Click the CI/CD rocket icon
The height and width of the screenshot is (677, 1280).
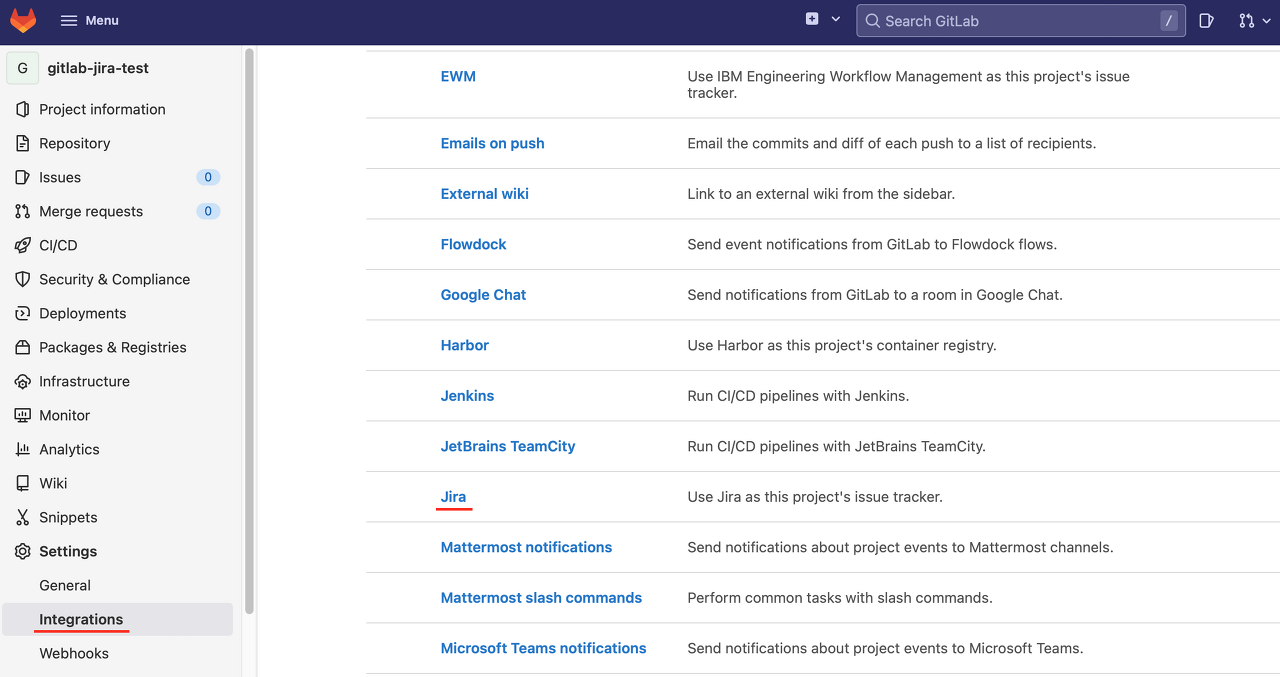23,245
